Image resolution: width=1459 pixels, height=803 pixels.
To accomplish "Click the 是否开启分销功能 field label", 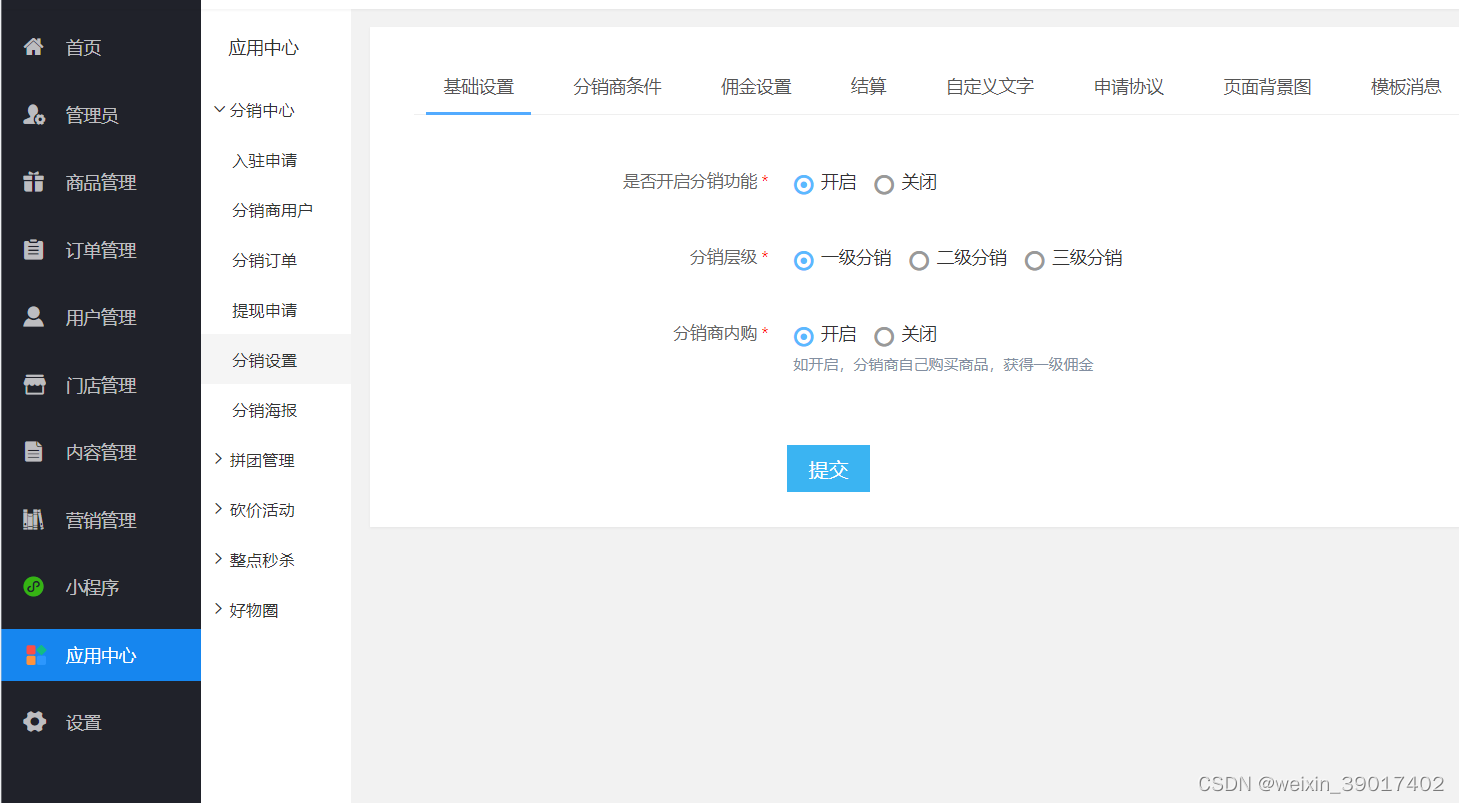I will tap(691, 182).
